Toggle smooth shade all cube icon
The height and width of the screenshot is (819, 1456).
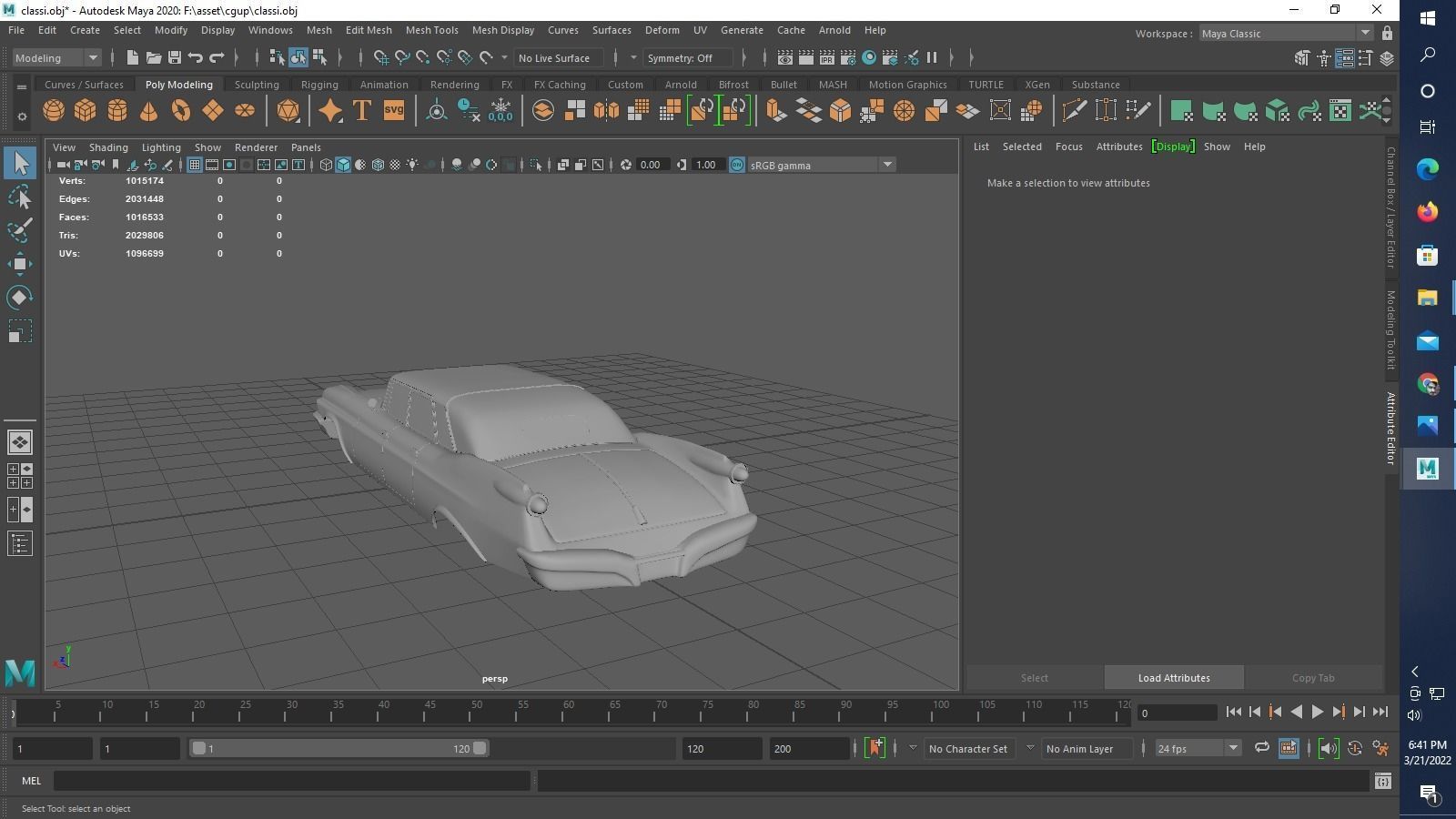[x=343, y=165]
